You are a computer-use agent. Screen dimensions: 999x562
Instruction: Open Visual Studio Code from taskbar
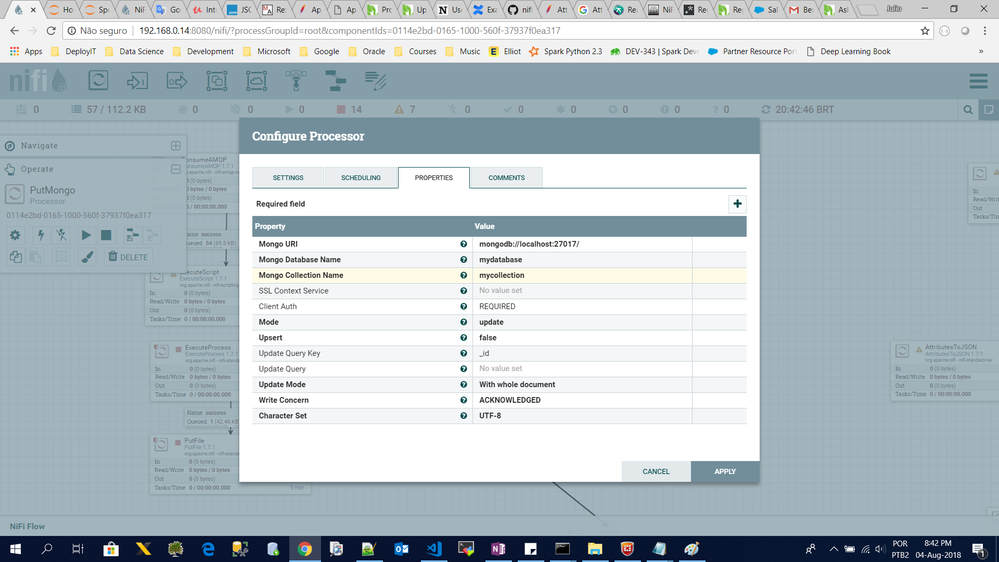(x=434, y=549)
